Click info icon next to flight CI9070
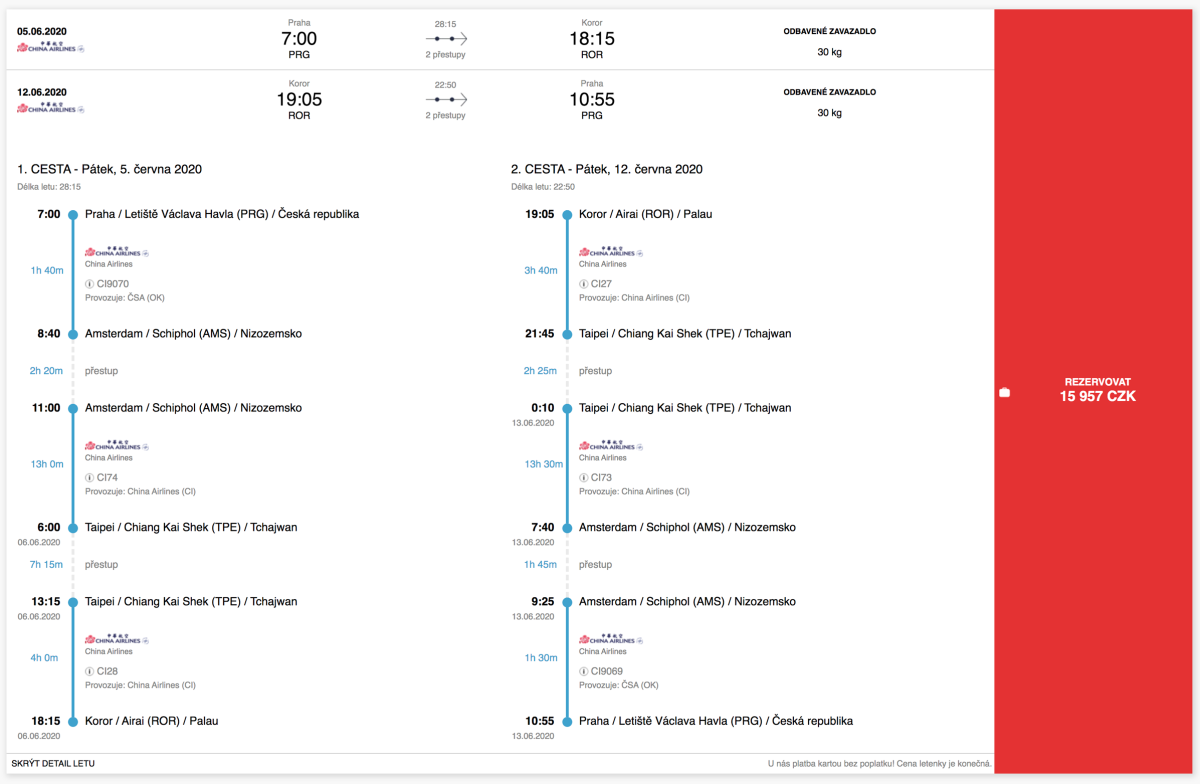The width and height of the screenshot is (1200, 784). pyautogui.click(x=90, y=284)
